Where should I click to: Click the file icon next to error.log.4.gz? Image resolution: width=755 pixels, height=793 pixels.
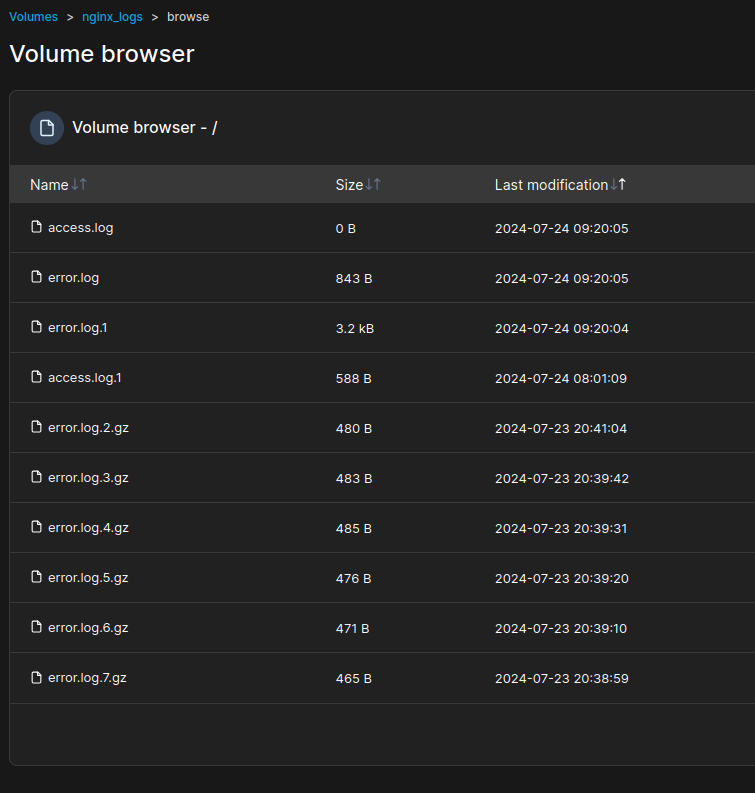click(x=37, y=527)
